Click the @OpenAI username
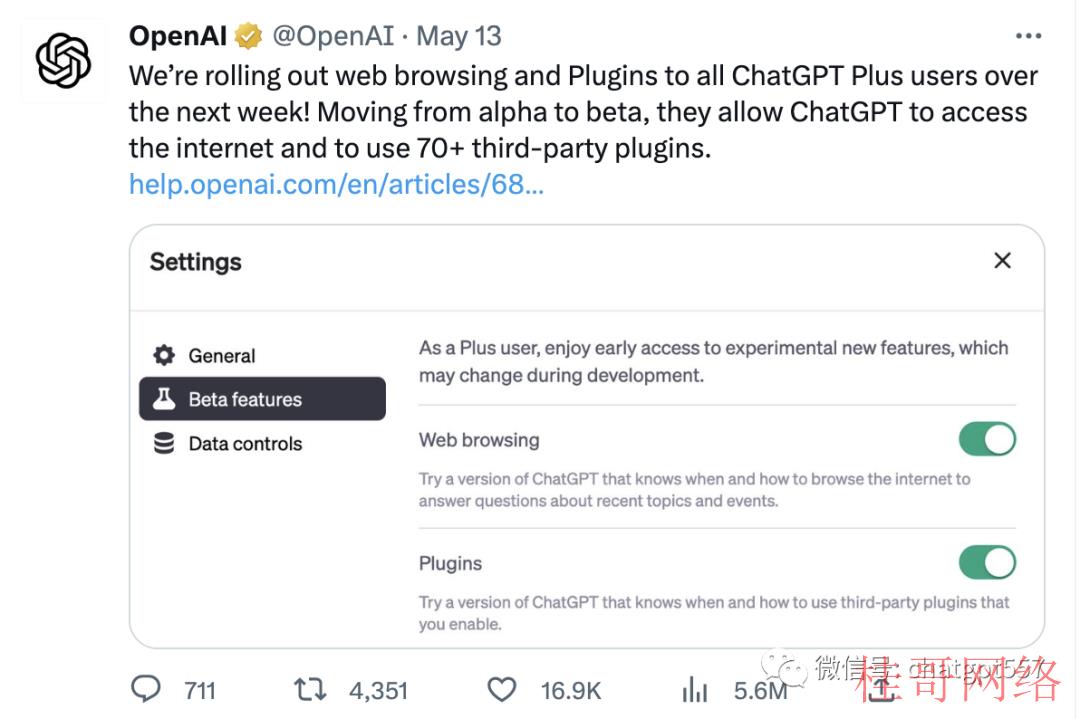Screen dimensions: 1080x719 click(335, 35)
